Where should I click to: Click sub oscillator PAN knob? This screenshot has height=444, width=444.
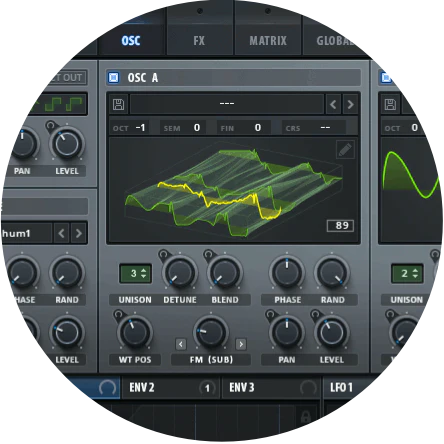(x=23, y=144)
